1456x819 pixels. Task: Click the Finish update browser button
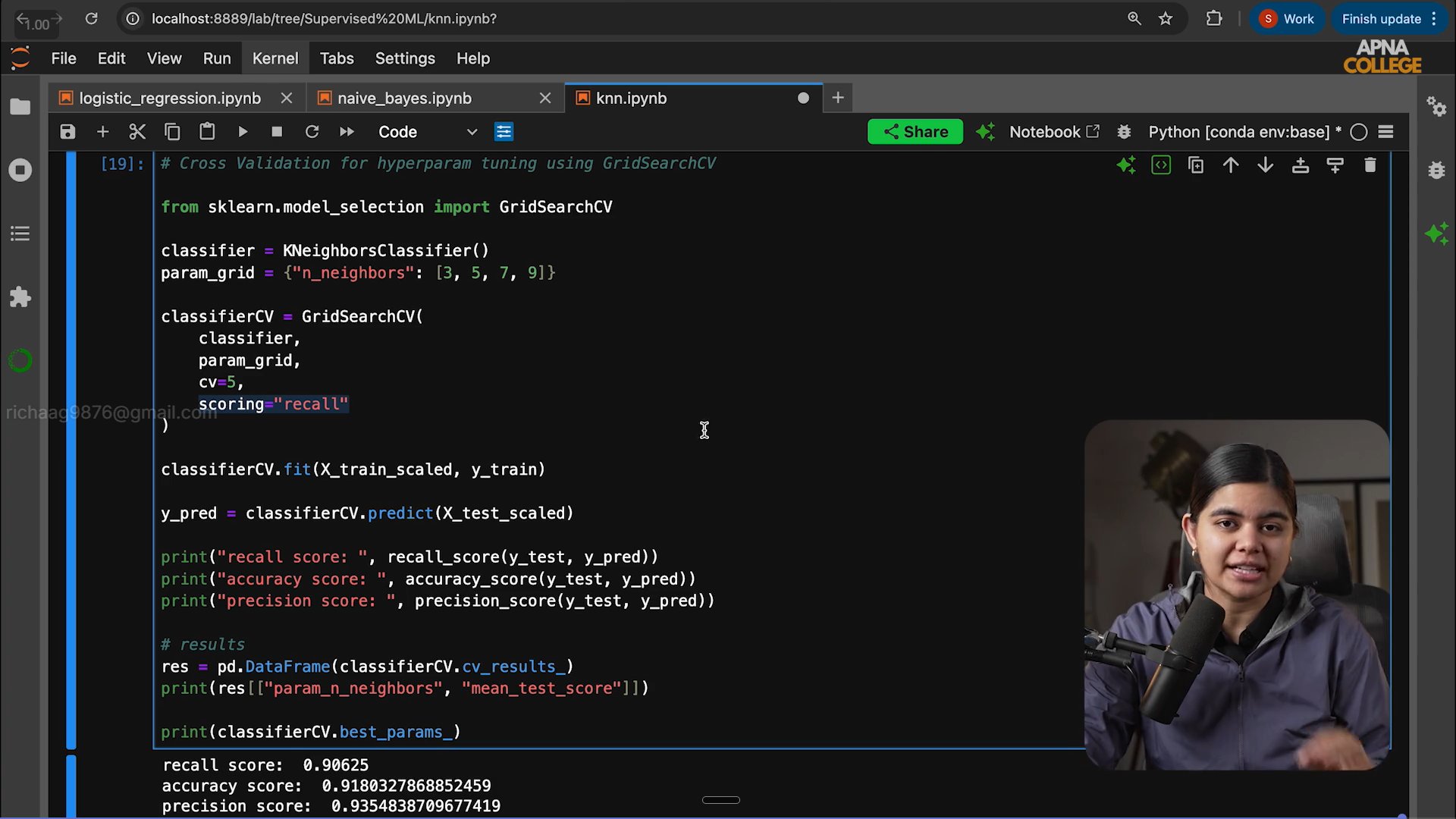[1381, 19]
